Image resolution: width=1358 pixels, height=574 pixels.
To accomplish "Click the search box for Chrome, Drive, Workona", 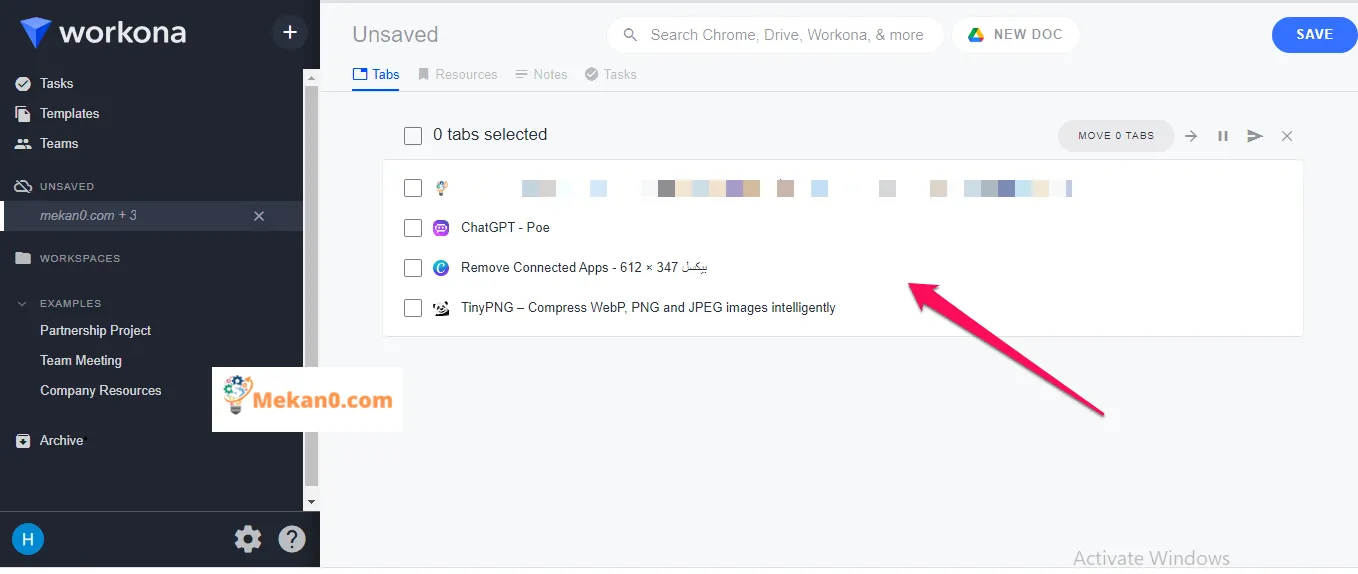I will click(775, 34).
